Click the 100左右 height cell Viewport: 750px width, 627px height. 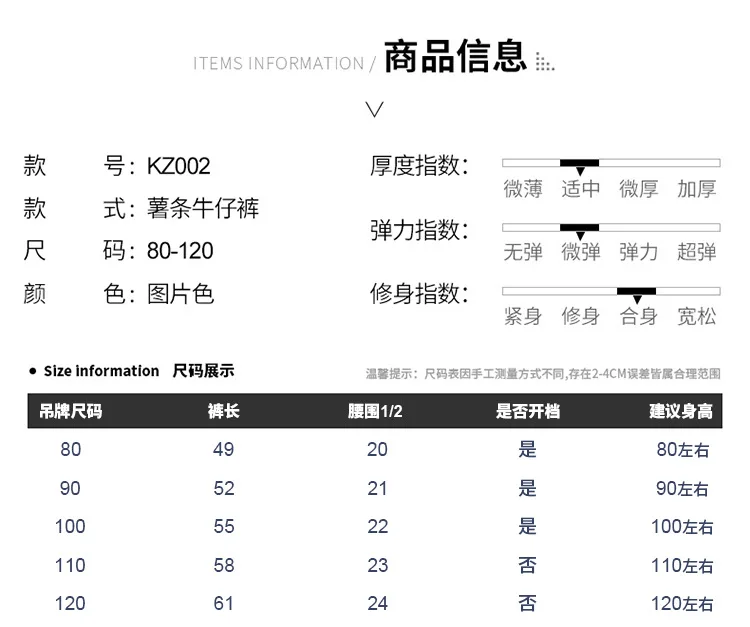tap(683, 527)
